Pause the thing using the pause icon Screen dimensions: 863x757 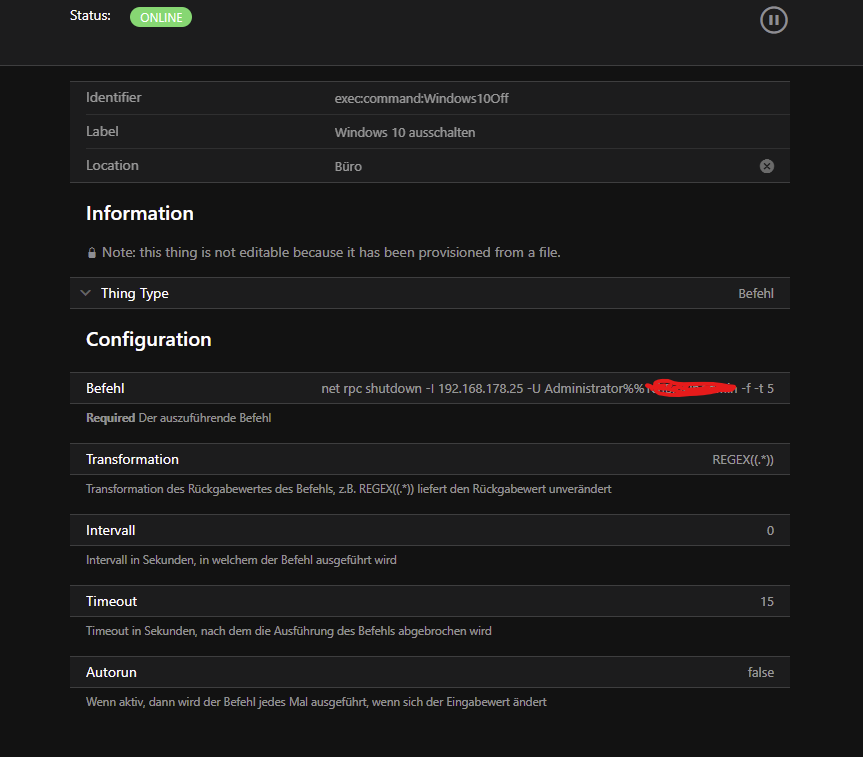tap(773, 20)
